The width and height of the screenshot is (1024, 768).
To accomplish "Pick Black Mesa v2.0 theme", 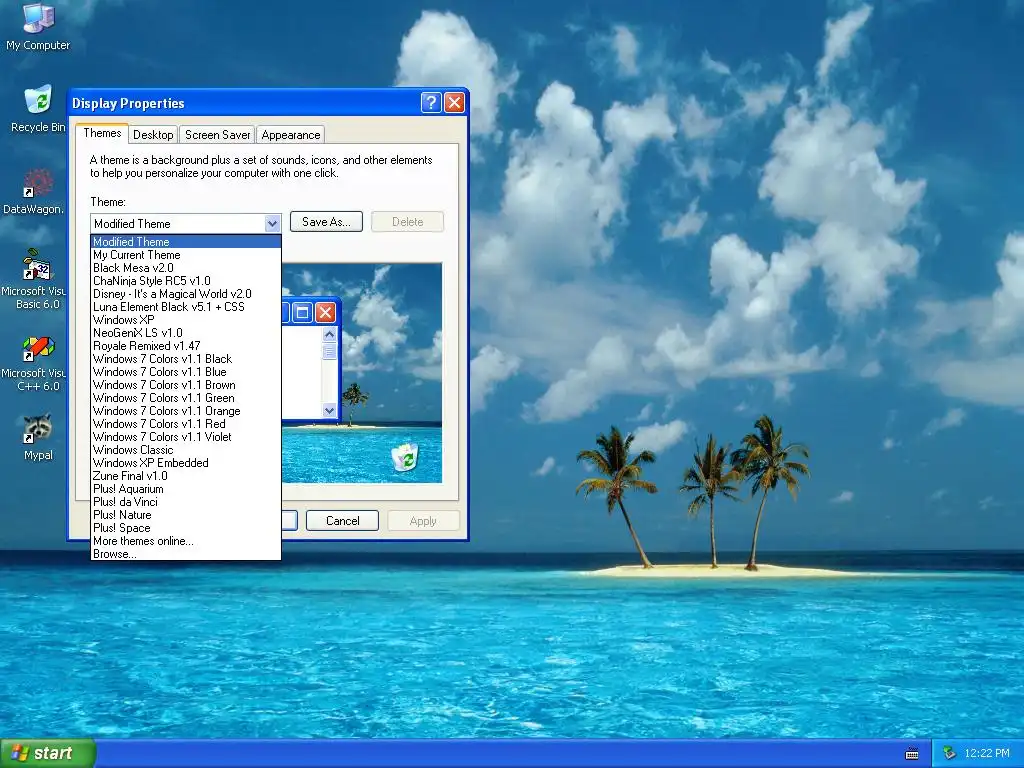I will click(185, 268).
